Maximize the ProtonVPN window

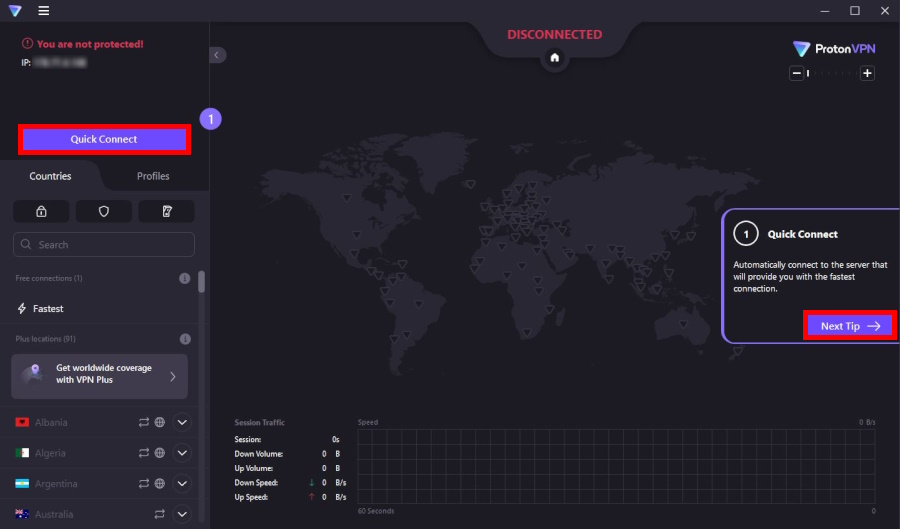click(855, 11)
